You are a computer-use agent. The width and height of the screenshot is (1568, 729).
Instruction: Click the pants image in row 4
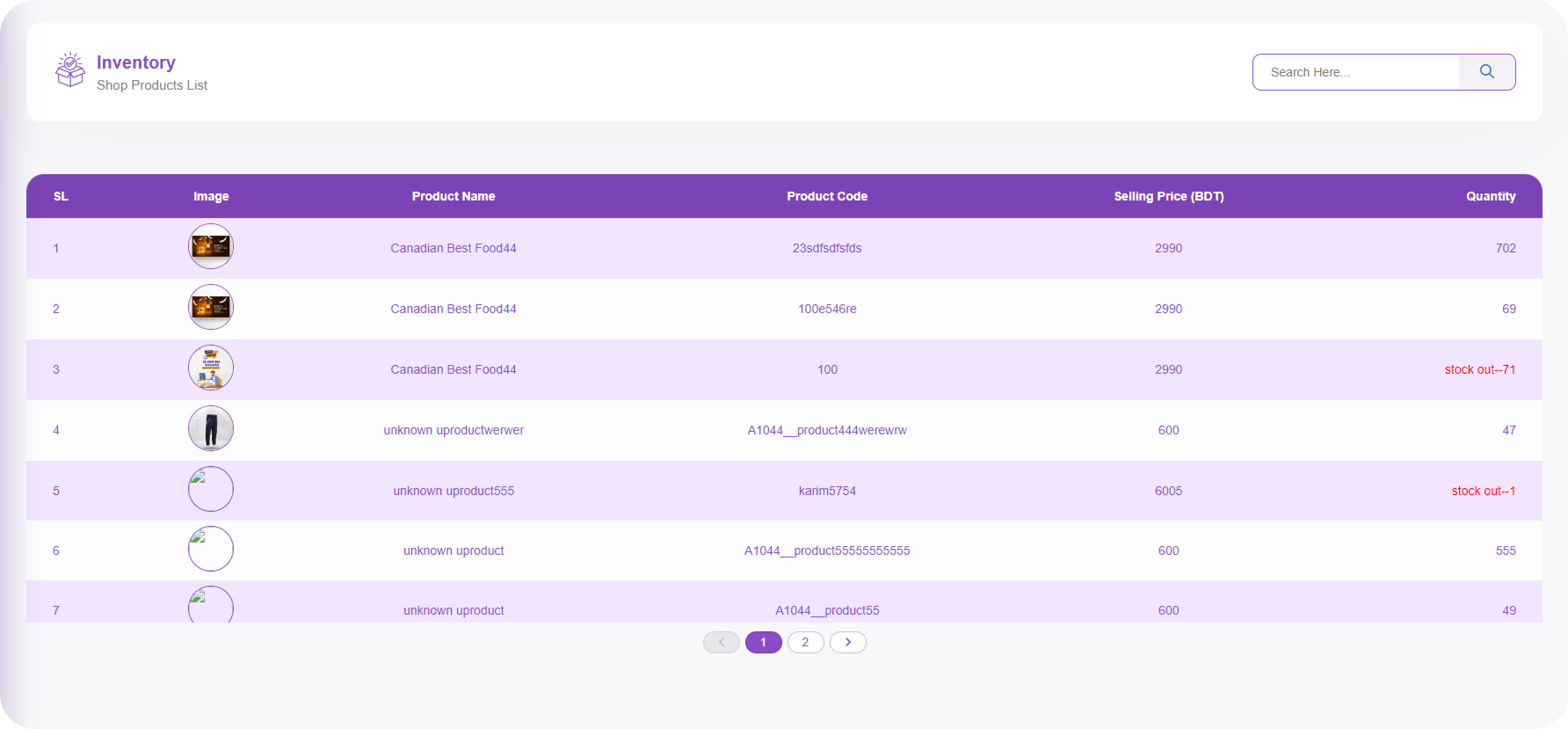coord(211,428)
